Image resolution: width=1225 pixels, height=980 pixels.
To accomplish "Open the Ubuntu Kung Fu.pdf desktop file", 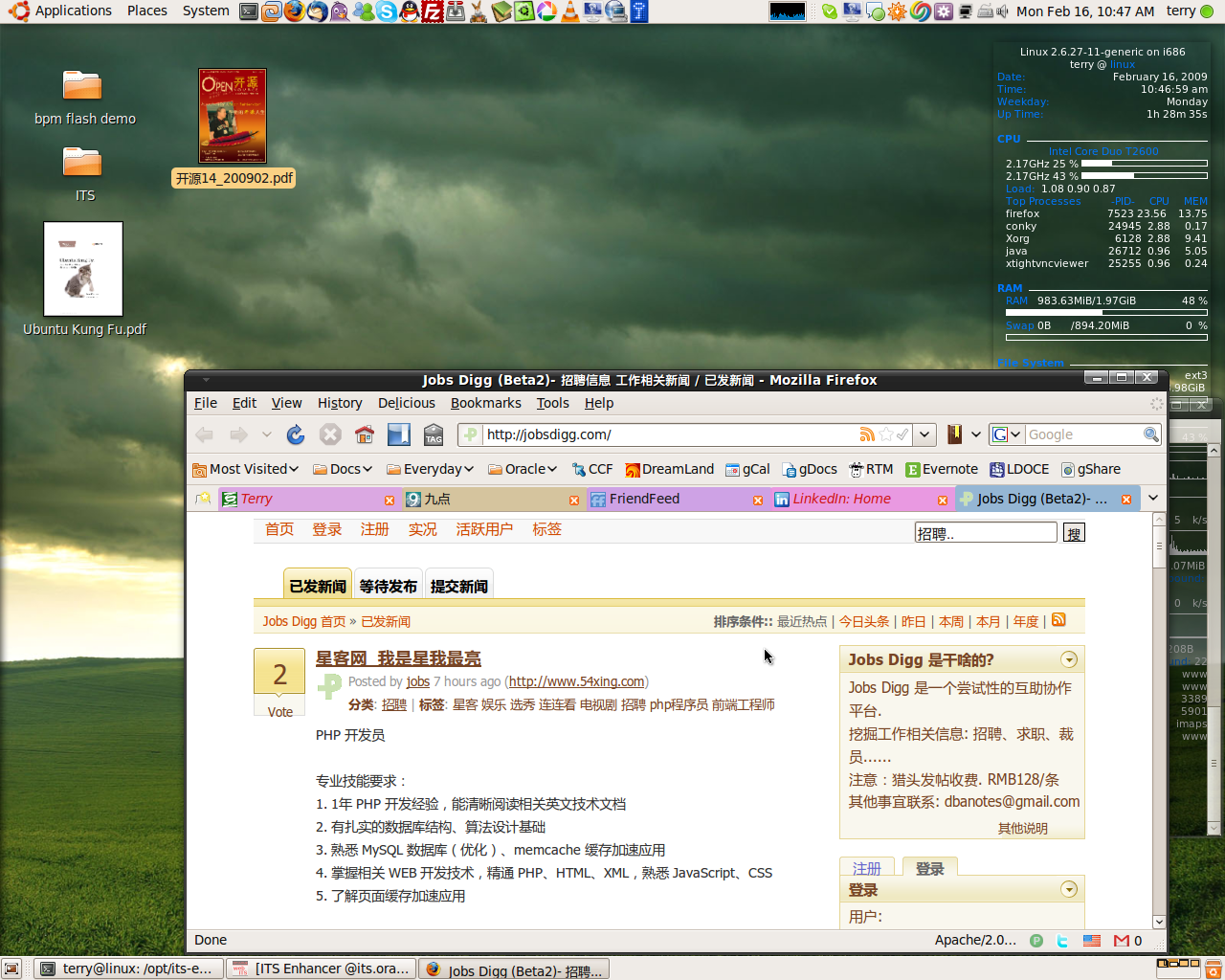I will [x=83, y=279].
